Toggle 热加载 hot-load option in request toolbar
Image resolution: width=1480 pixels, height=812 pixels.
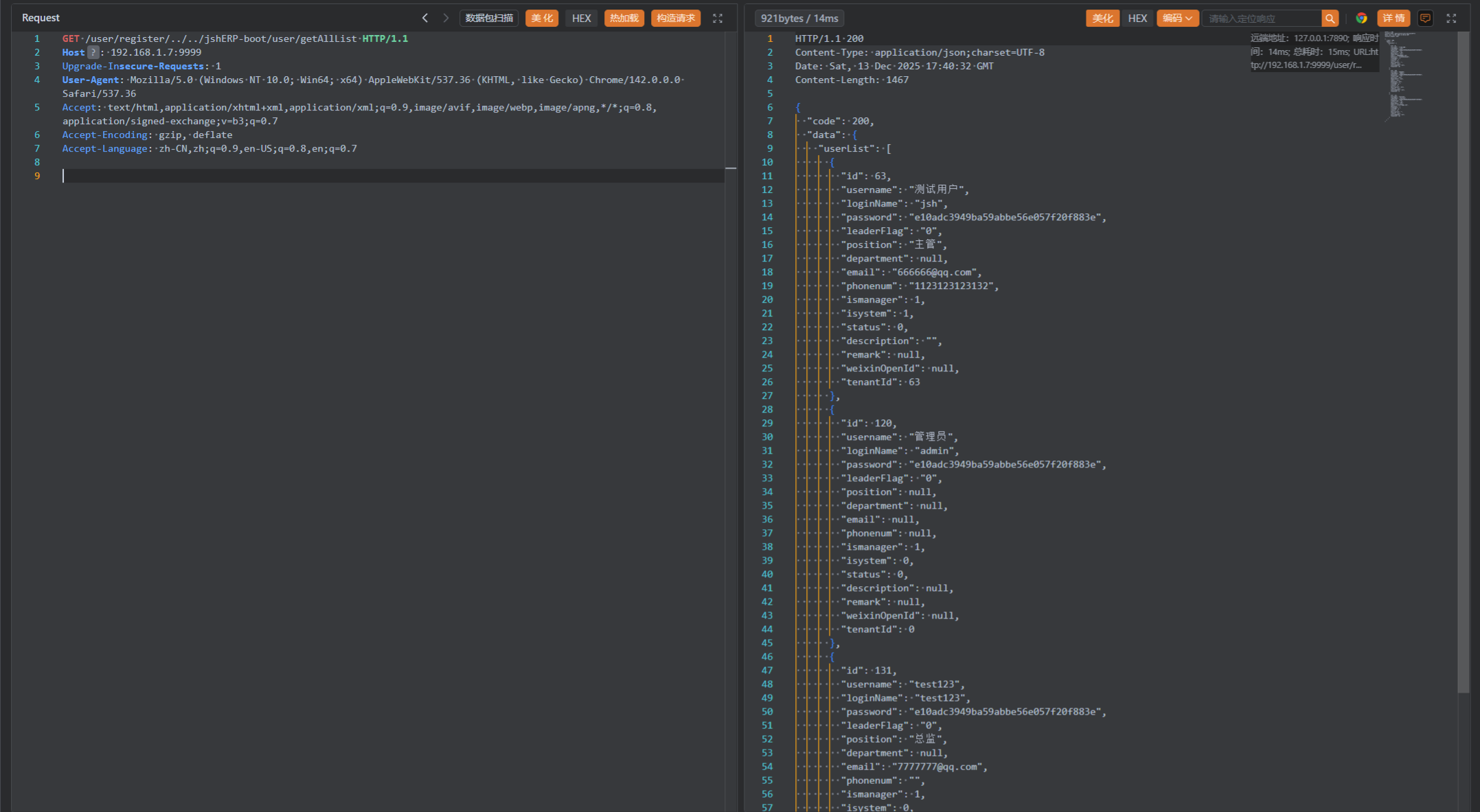[x=624, y=19]
